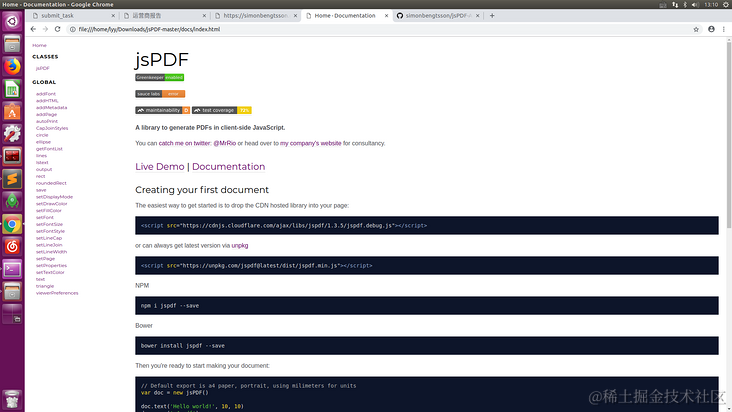The height and width of the screenshot is (412, 732).
Task: Open the addPage sidebar link
Action: (46, 114)
